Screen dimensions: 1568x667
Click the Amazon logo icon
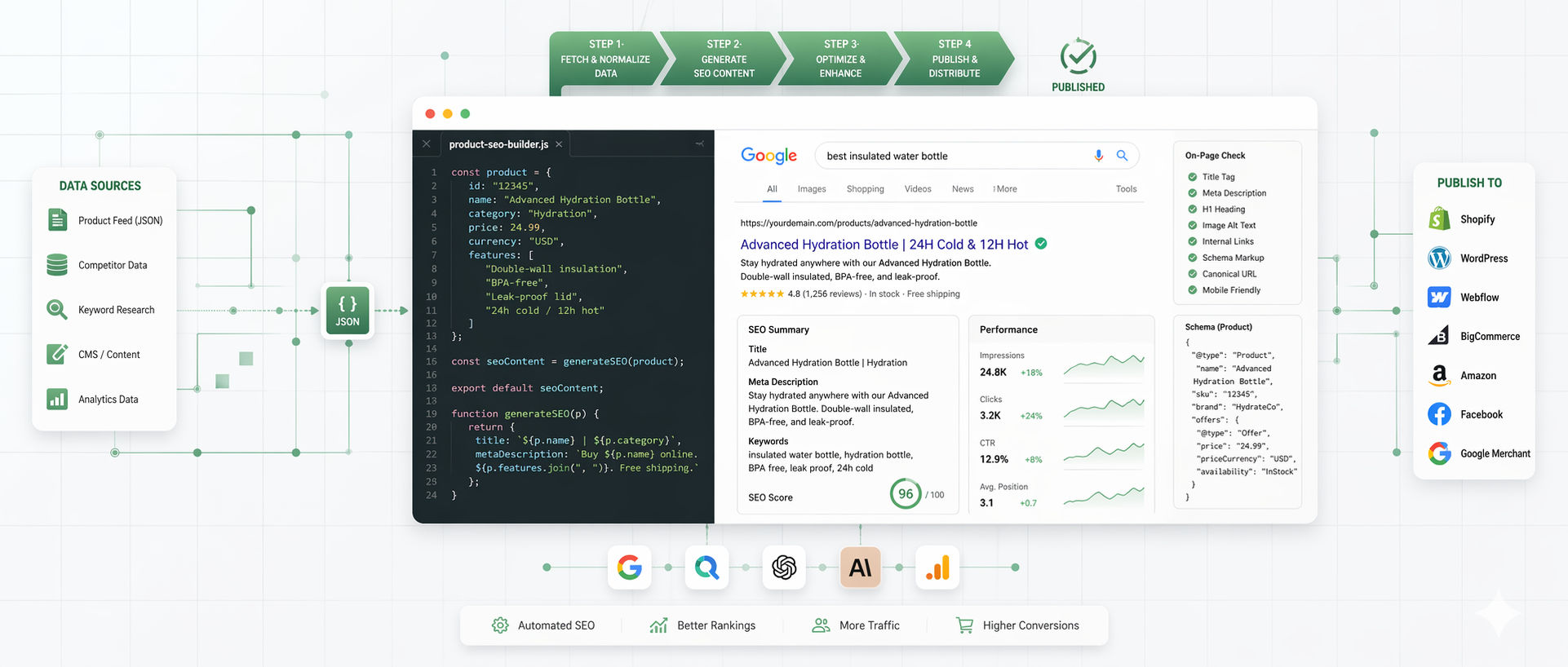[x=1439, y=375]
